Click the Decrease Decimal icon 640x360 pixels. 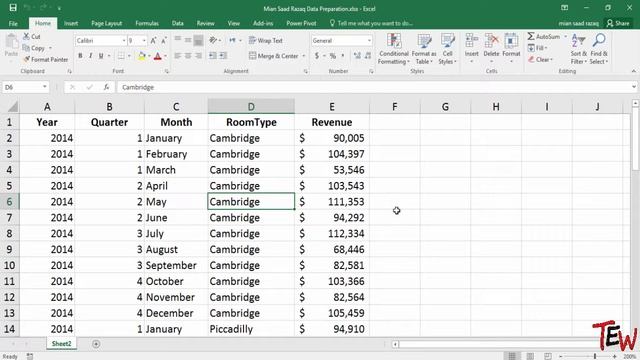368,56
